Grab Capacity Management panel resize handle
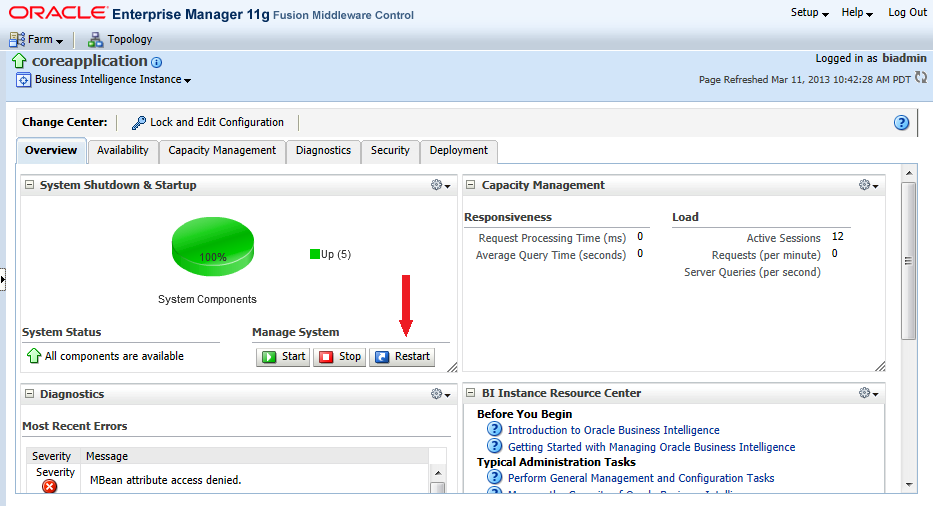The height and width of the screenshot is (506, 933). coord(881,366)
